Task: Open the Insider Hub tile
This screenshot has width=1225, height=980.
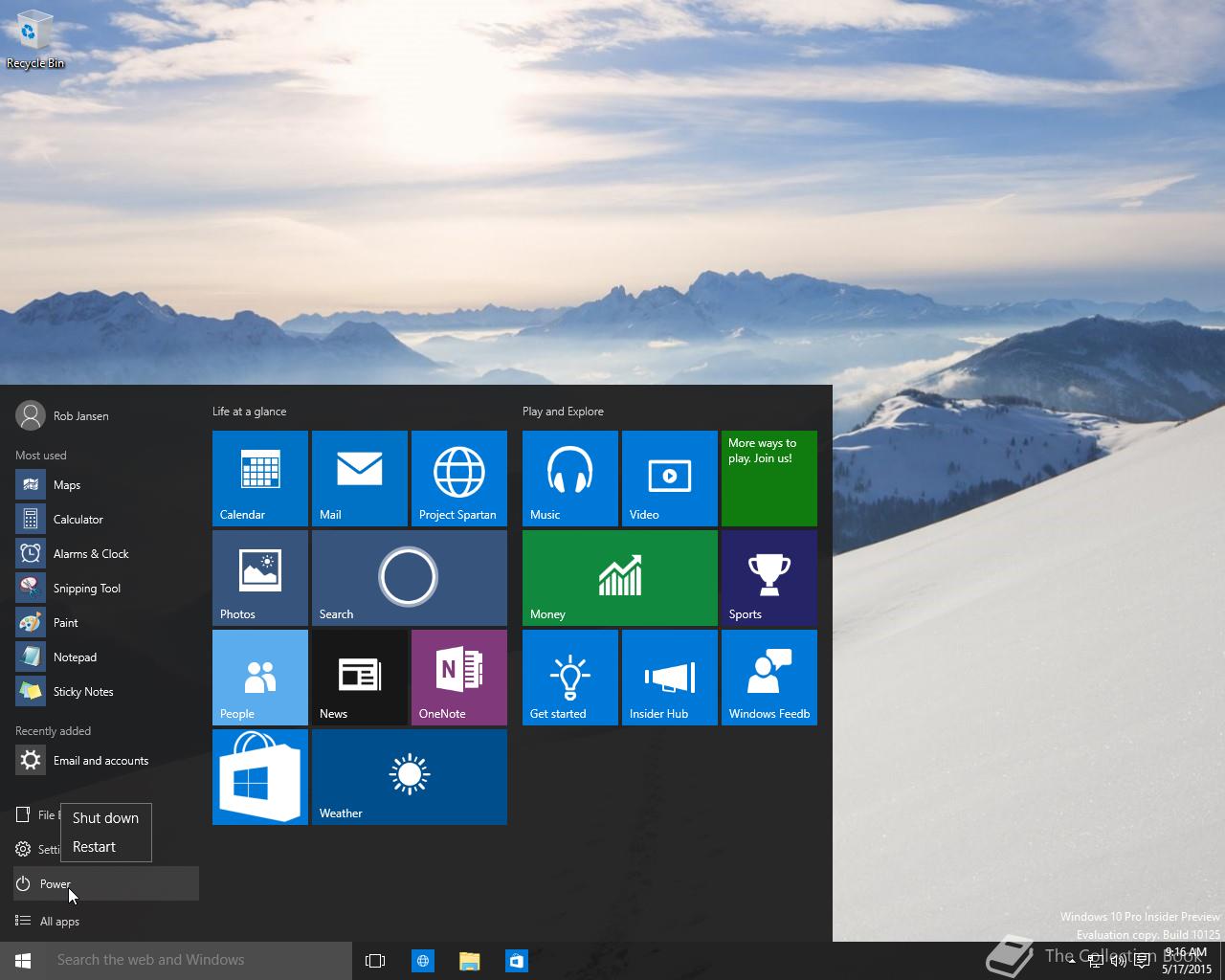Action: (x=670, y=678)
